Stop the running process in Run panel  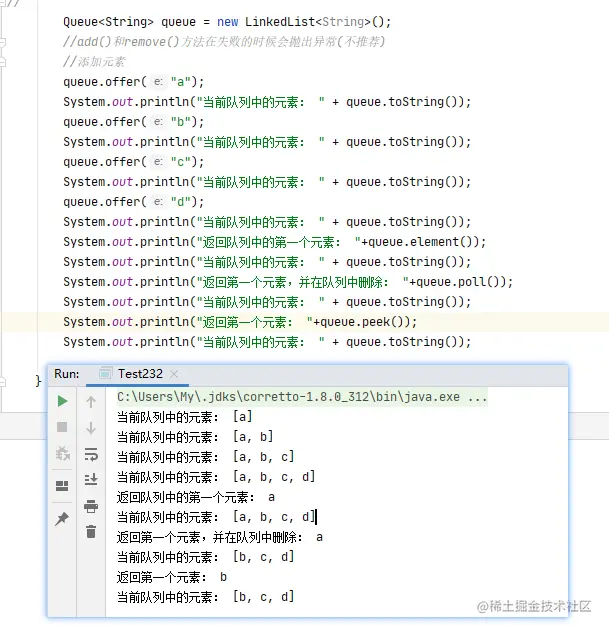pyautogui.click(x=62, y=427)
